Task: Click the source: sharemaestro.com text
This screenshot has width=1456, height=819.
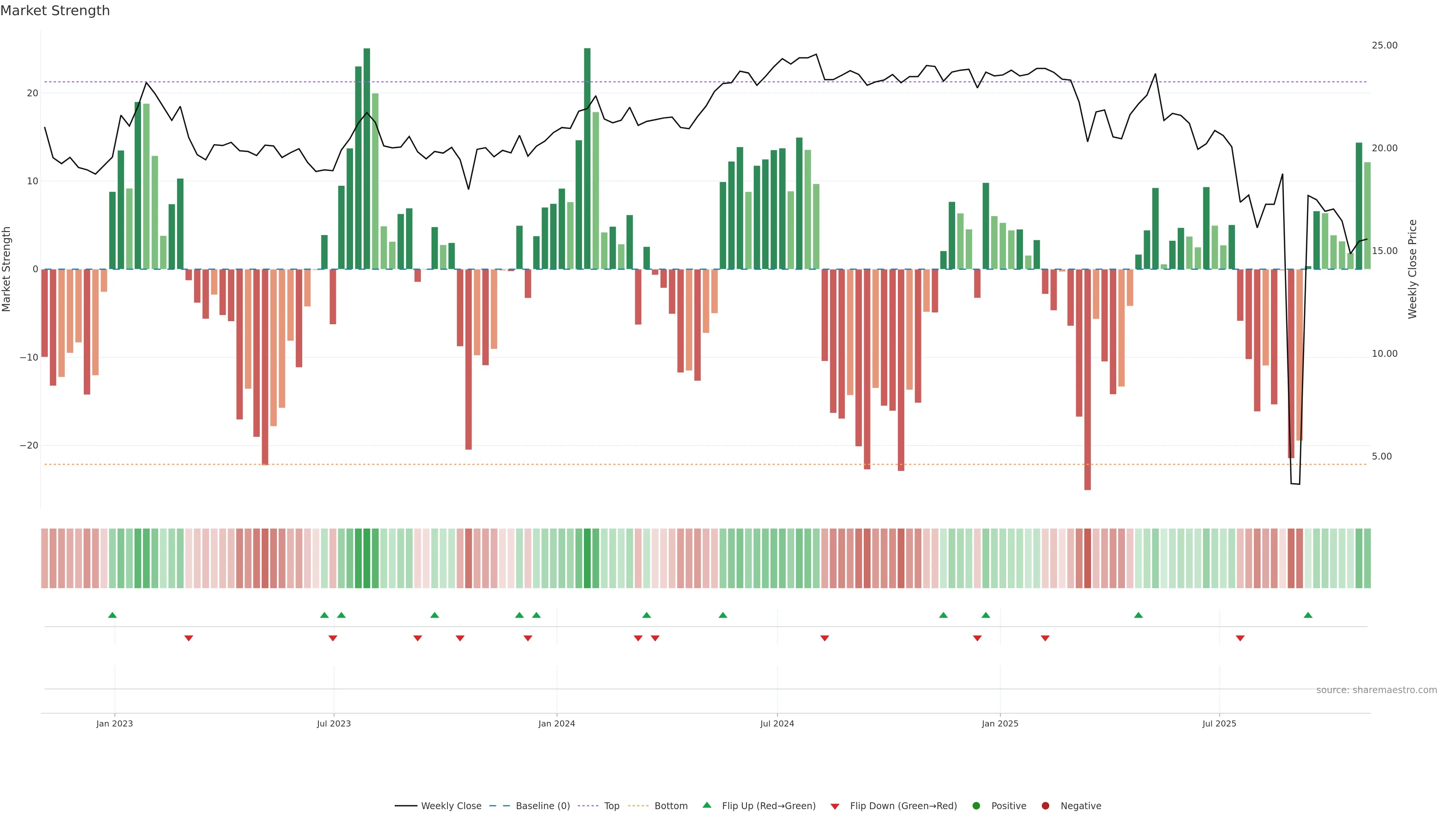Action: coord(1376,690)
